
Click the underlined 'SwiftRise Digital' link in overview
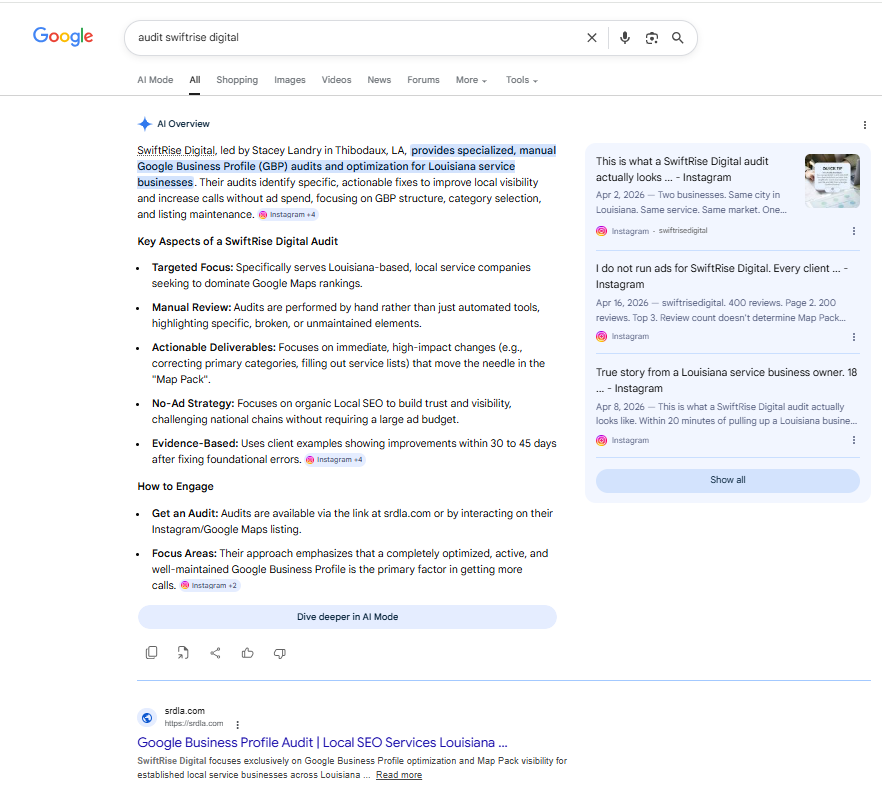pos(176,151)
